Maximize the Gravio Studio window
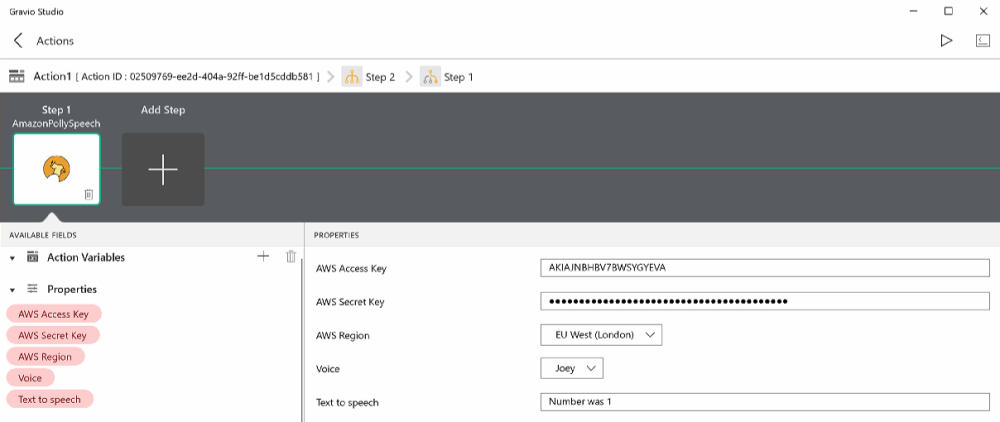The image size is (1000, 422). click(948, 11)
